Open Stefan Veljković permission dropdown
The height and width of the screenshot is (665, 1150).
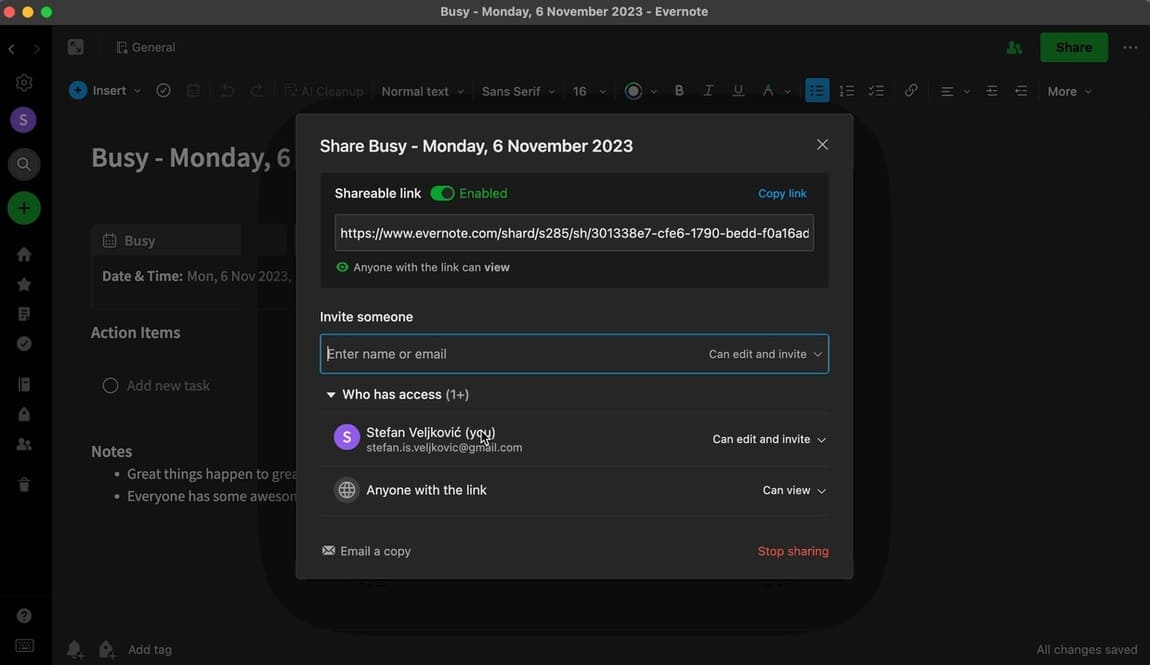[x=769, y=439]
